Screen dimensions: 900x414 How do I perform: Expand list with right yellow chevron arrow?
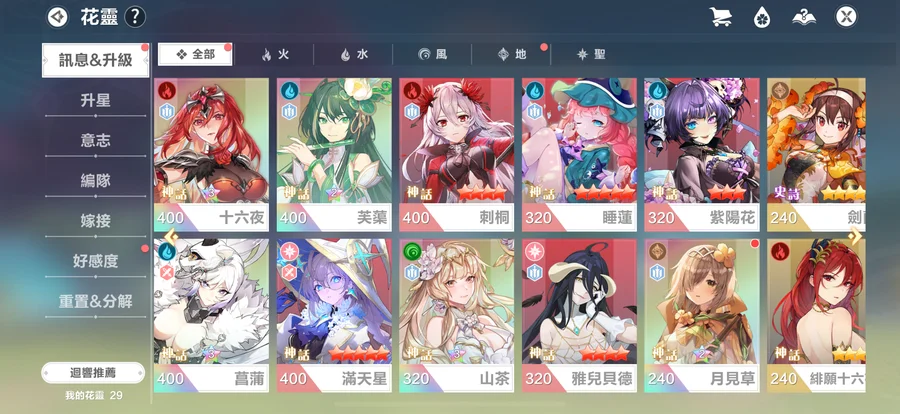pyautogui.click(x=855, y=237)
